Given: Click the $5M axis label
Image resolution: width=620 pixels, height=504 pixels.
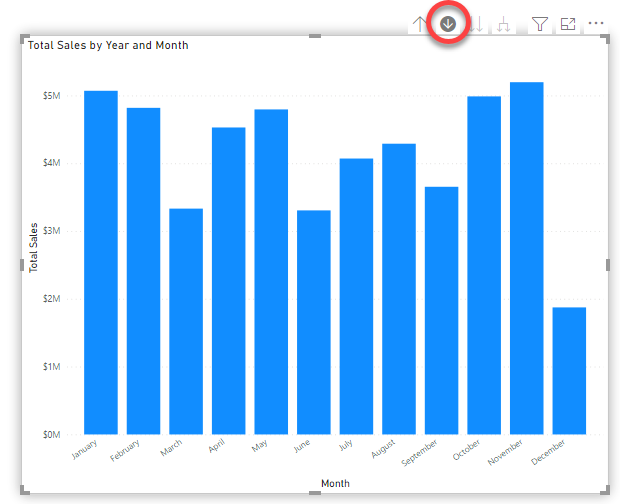Looking at the screenshot, I should [x=52, y=96].
